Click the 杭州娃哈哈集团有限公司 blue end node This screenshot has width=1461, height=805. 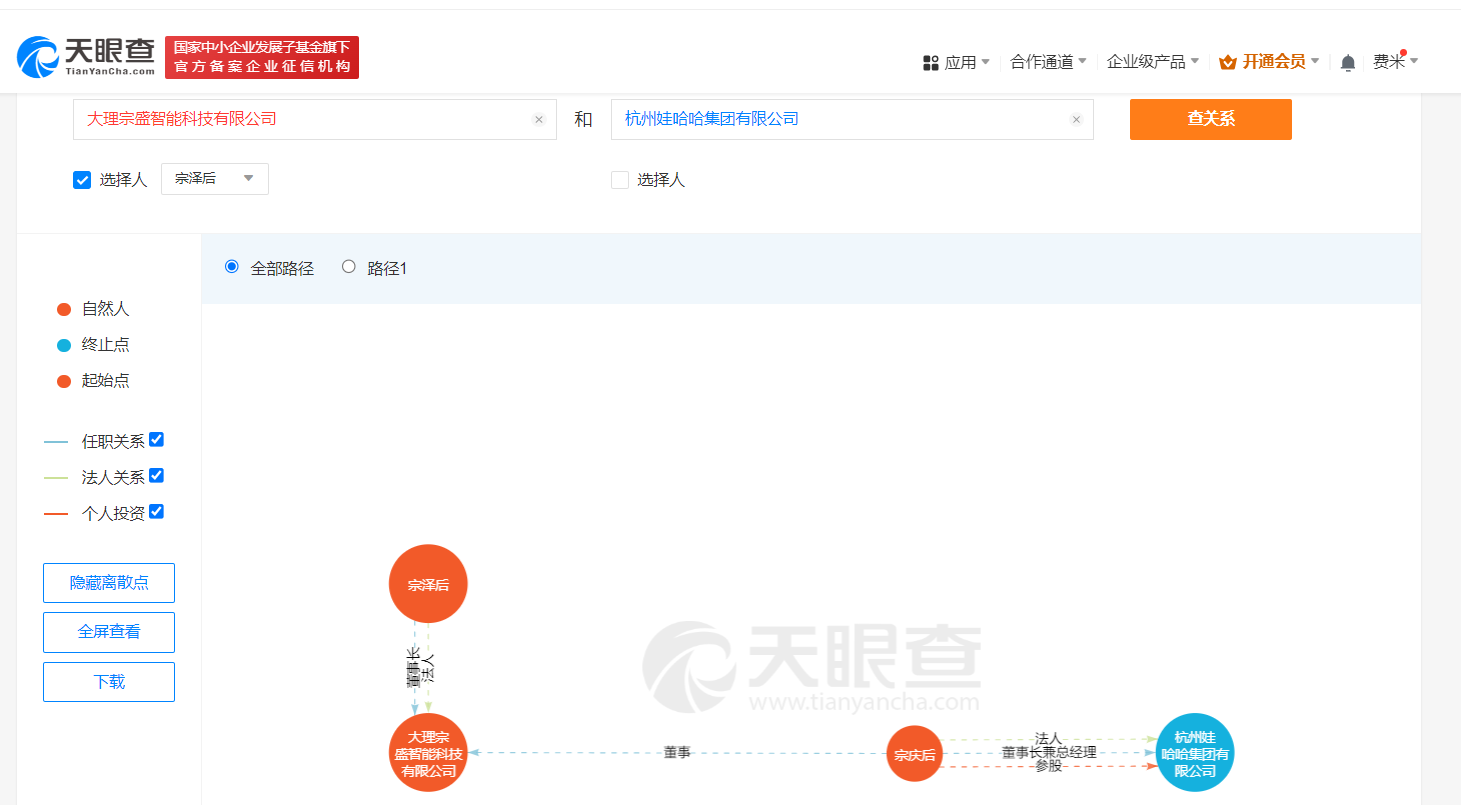pos(1194,753)
